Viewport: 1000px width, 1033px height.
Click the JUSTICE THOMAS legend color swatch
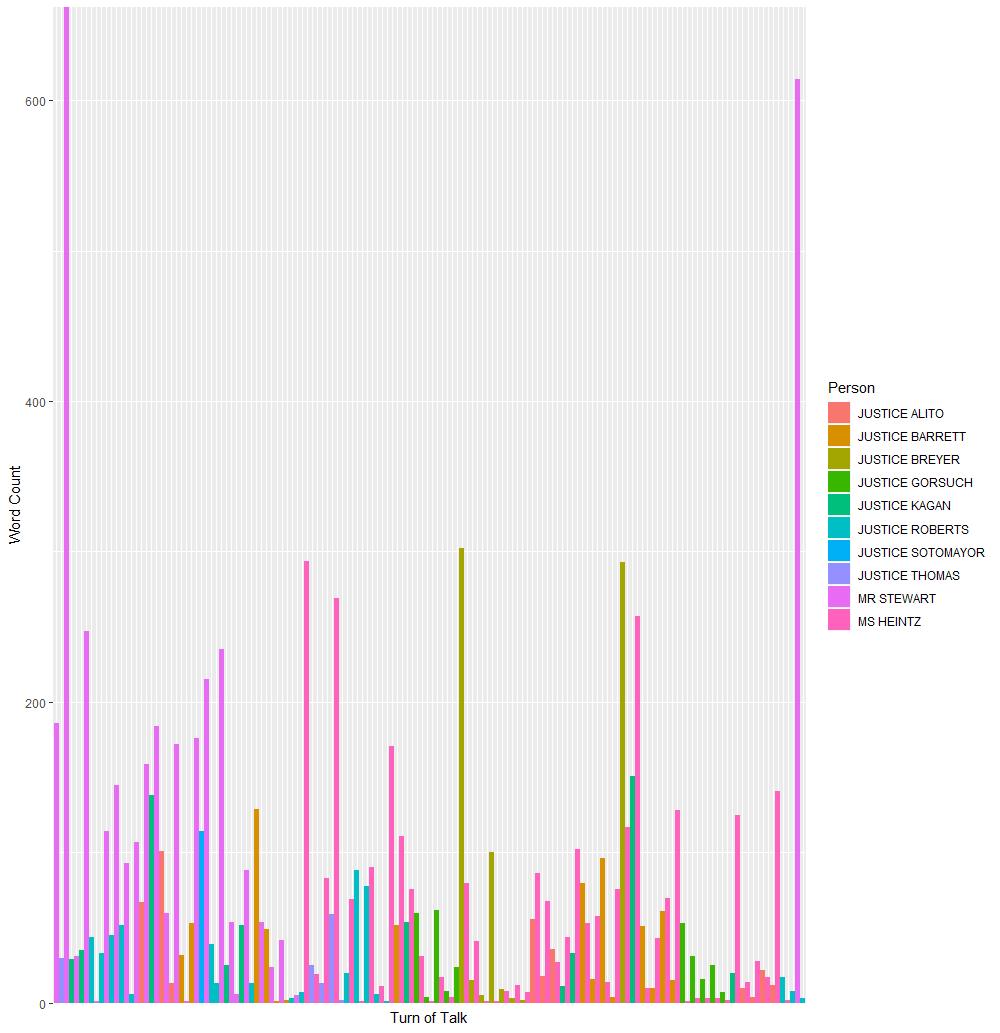[x=838, y=575]
